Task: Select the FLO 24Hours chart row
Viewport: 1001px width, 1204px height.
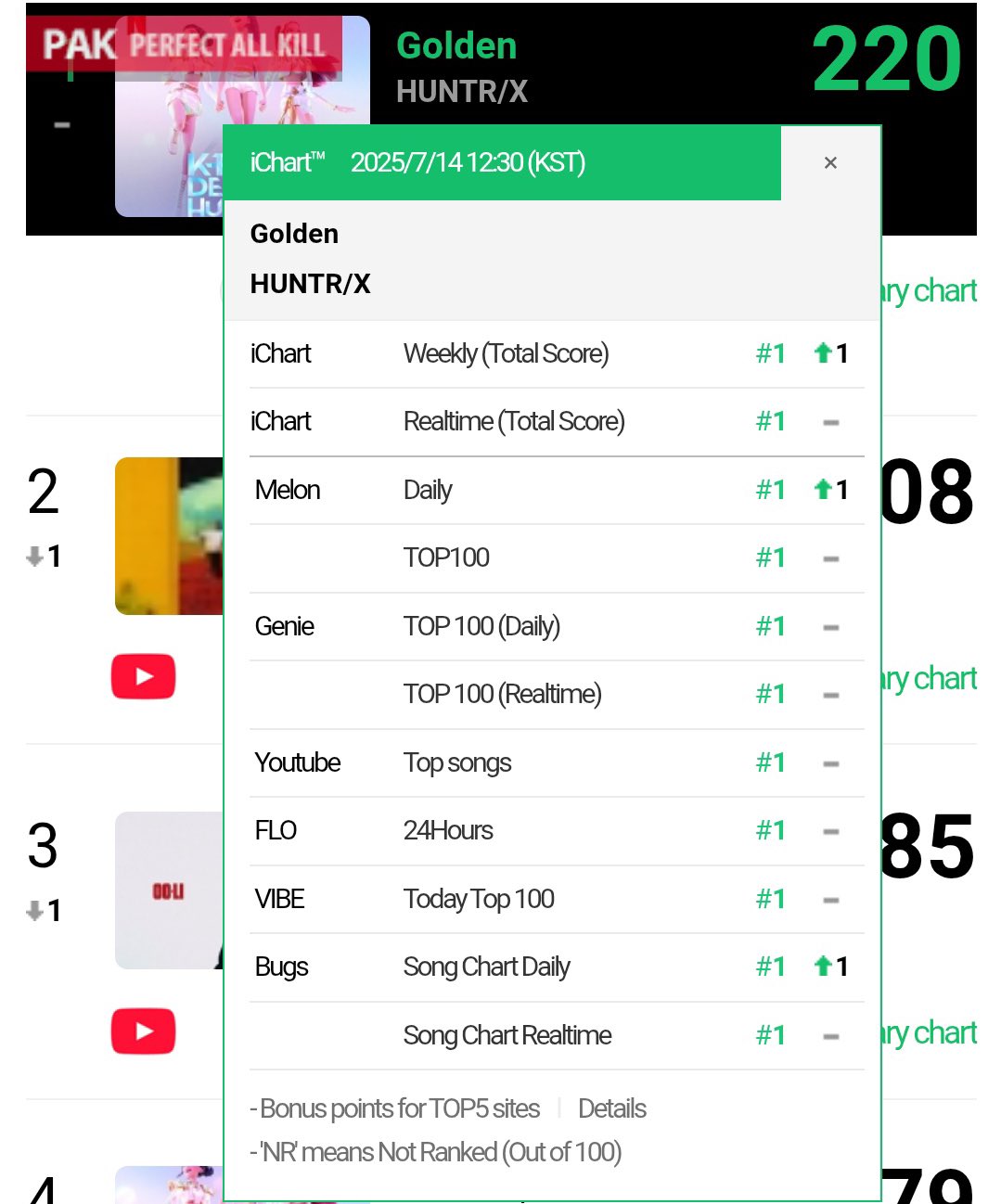Action: (557, 831)
